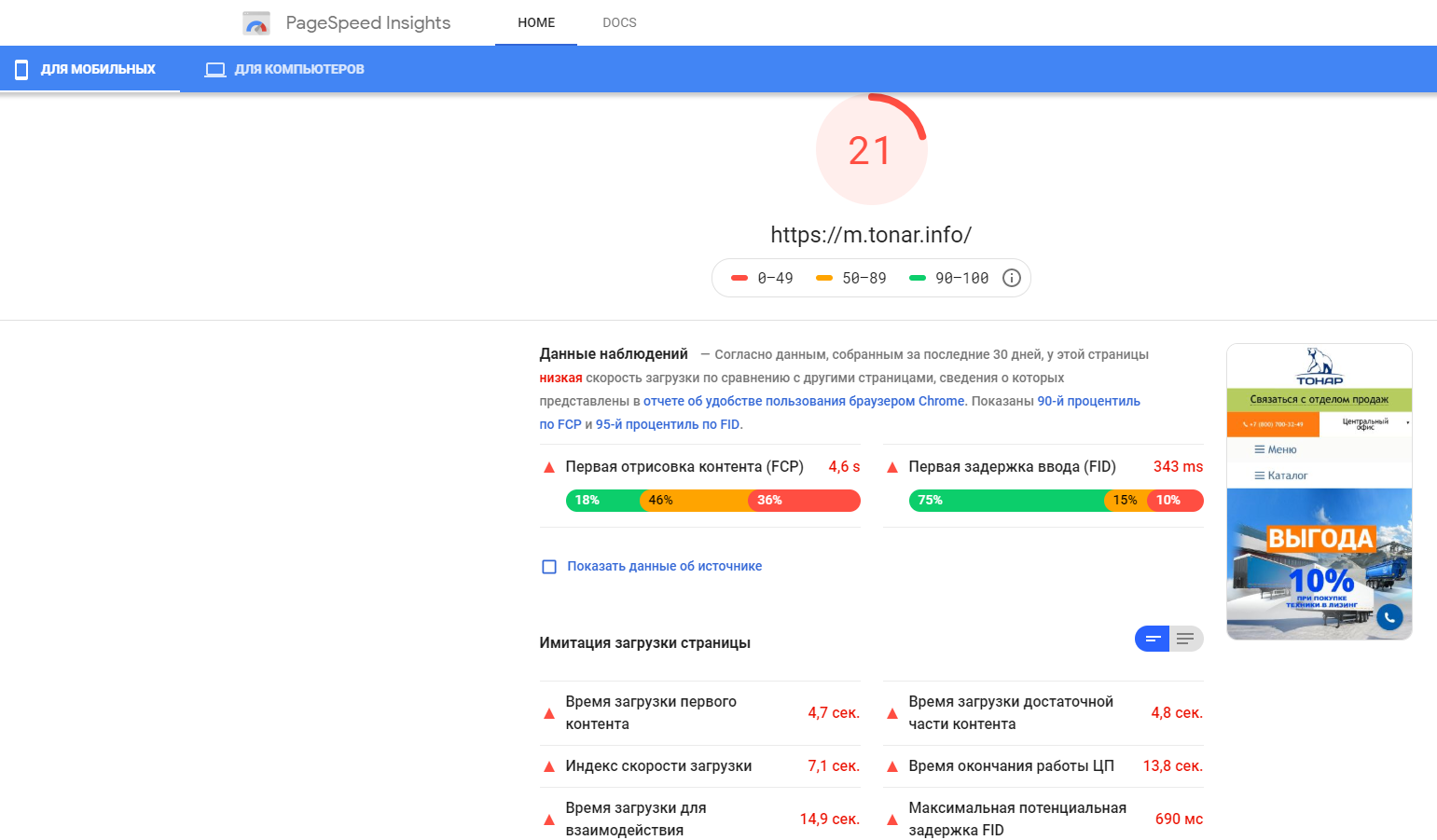This screenshot has height=840, width=1437.
Task: Click the triangle next to Максимальная потенциальная задержка FID
Action: coord(892,819)
